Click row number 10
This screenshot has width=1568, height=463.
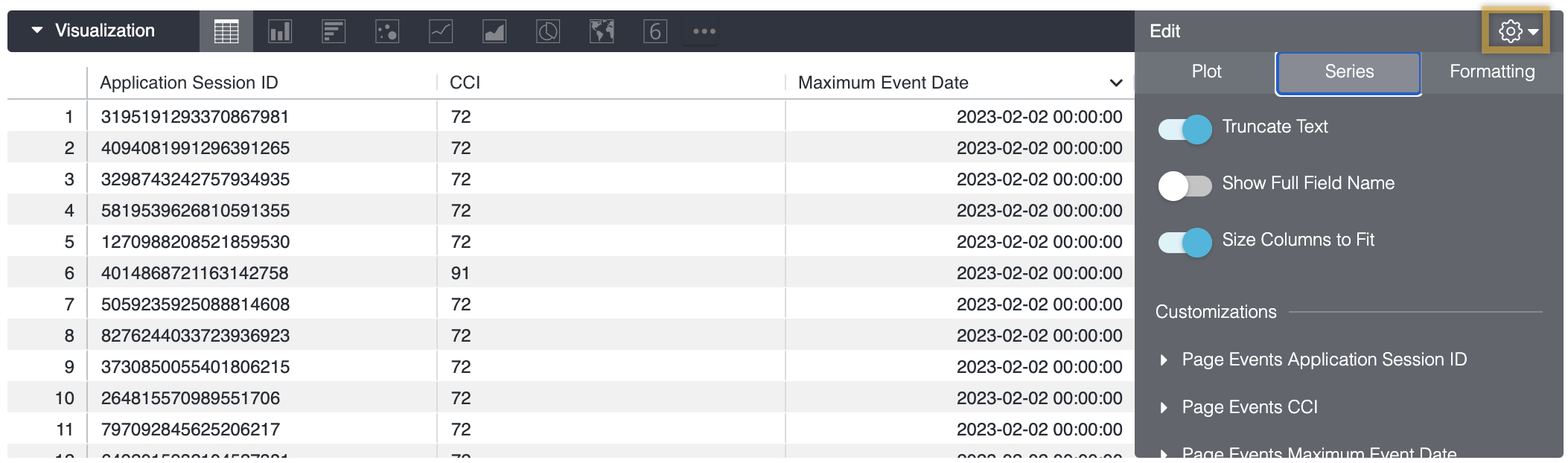coord(65,398)
